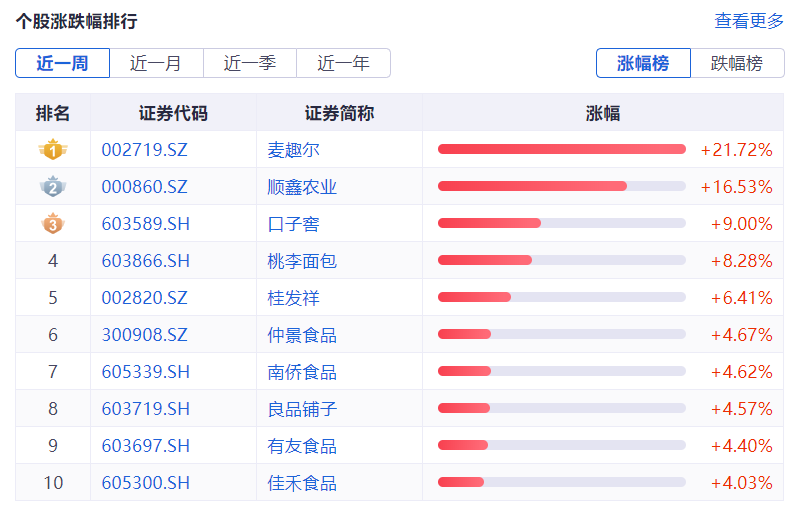Click the 涨幅 column header

point(603,113)
